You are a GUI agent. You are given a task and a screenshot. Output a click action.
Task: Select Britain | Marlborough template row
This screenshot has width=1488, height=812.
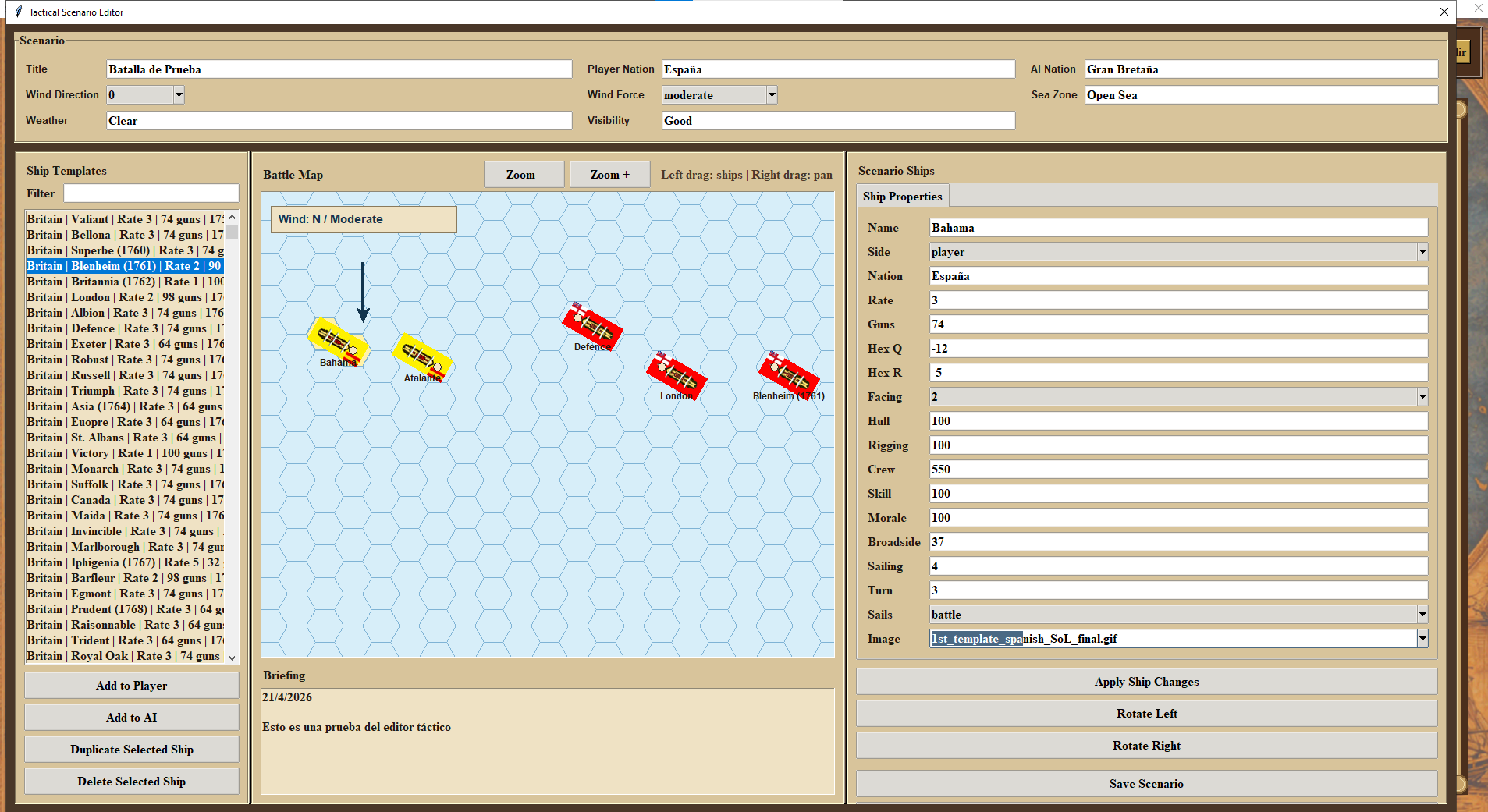[x=125, y=547]
